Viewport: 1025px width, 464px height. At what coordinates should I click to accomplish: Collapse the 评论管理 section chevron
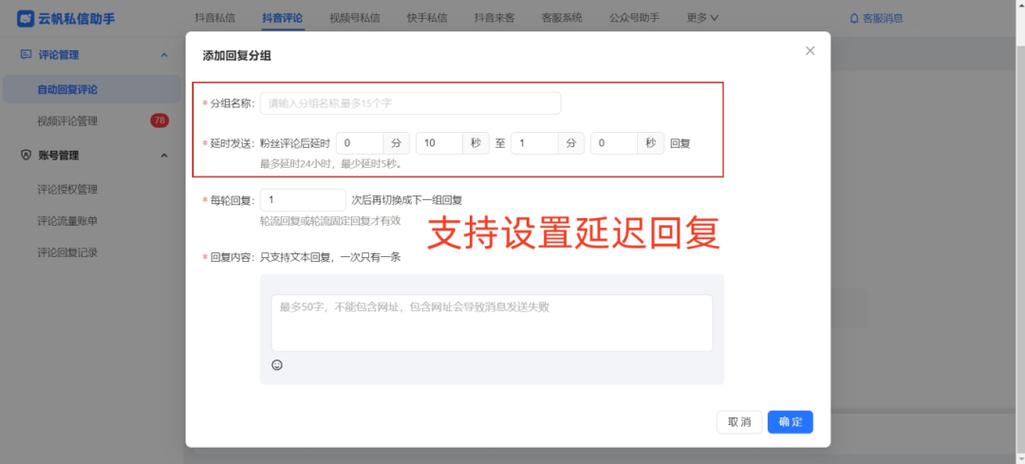164,55
